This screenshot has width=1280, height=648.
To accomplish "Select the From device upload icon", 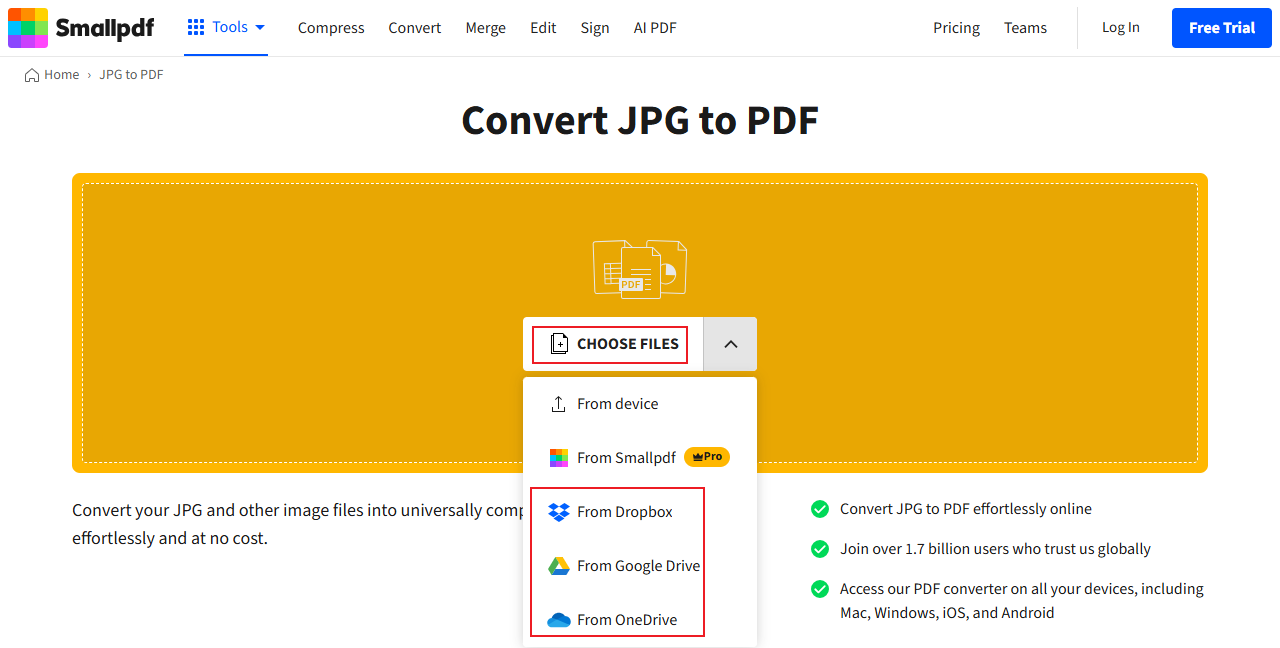I will click(557, 403).
